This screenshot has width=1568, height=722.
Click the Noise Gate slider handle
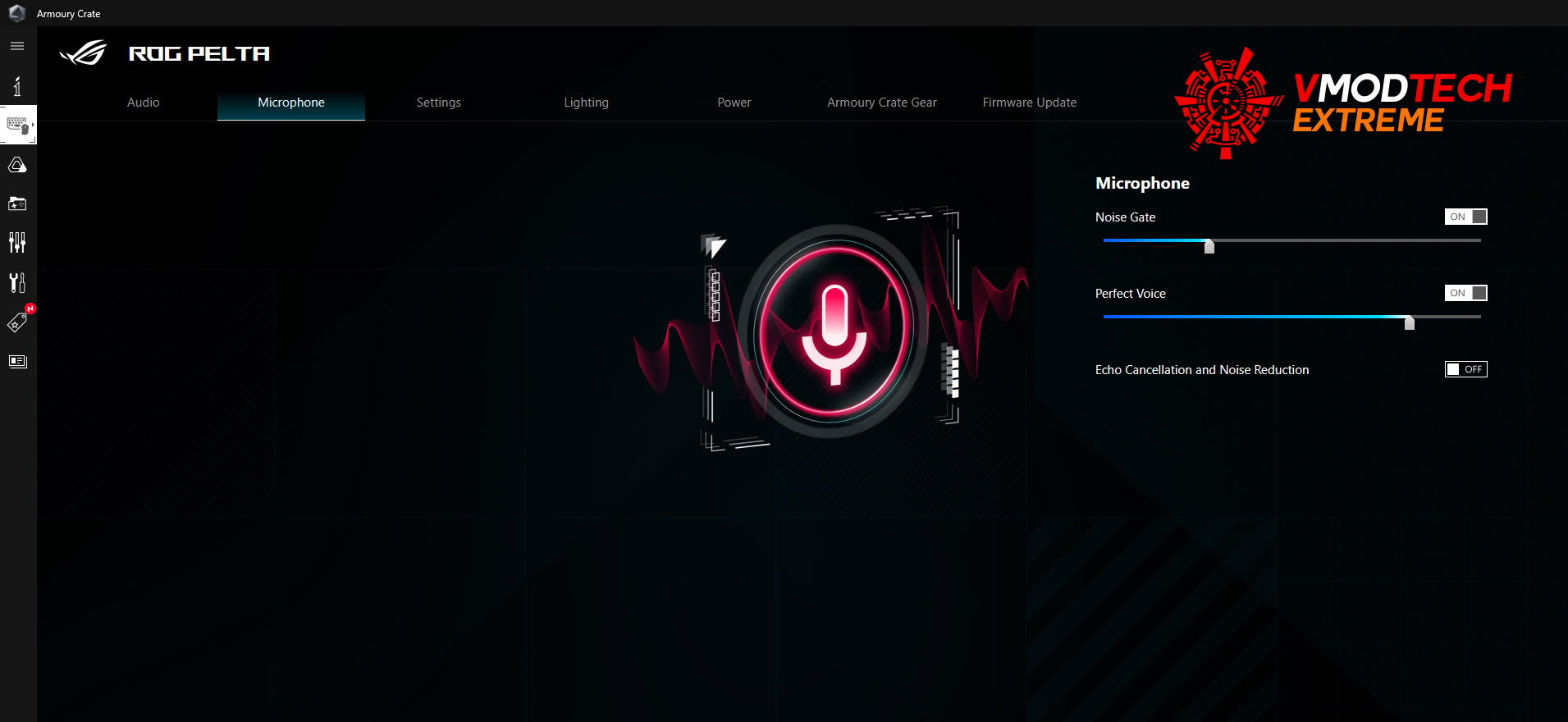pos(1209,245)
